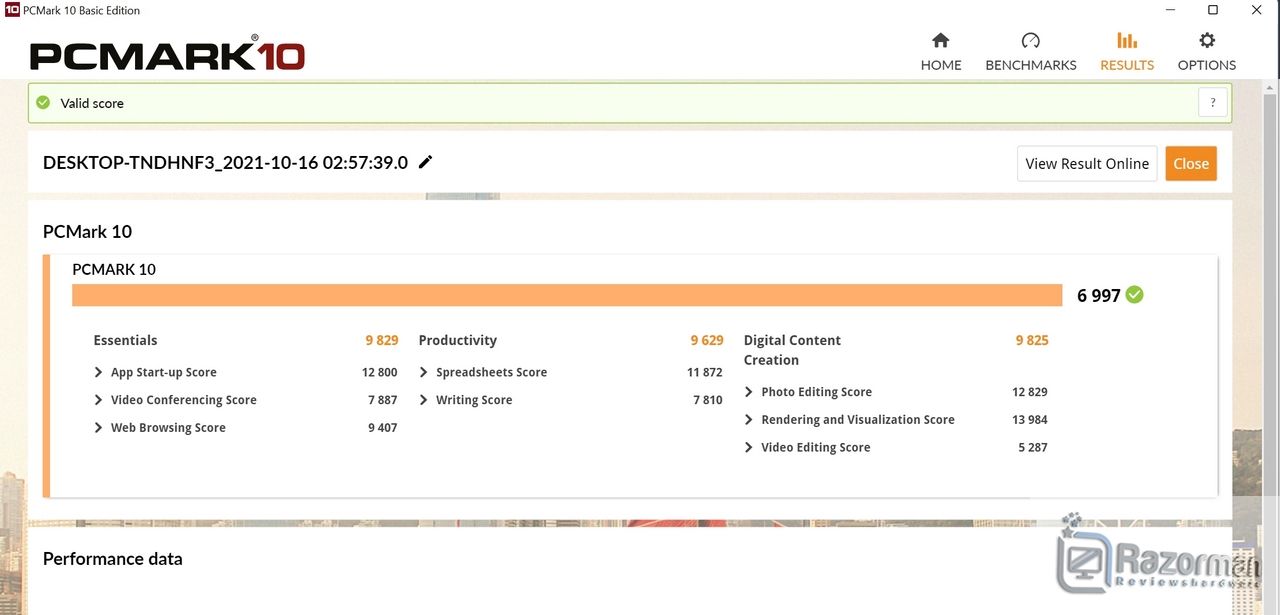Click the Digital Content Creation score 9 825
The image size is (1280, 615).
(x=1032, y=340)
